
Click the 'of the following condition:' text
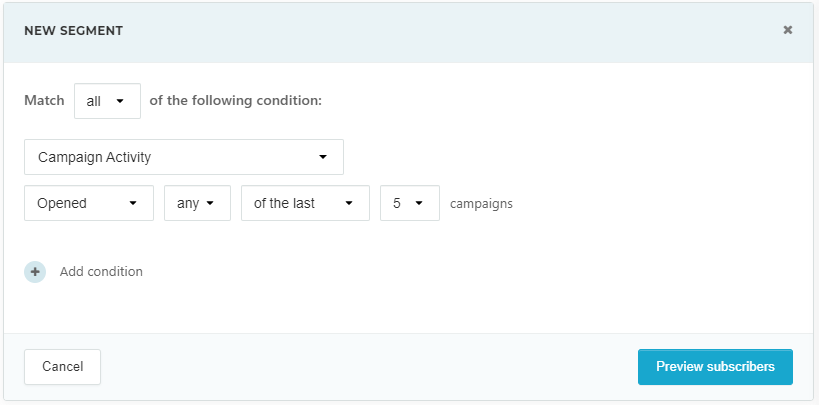(235, 101)
